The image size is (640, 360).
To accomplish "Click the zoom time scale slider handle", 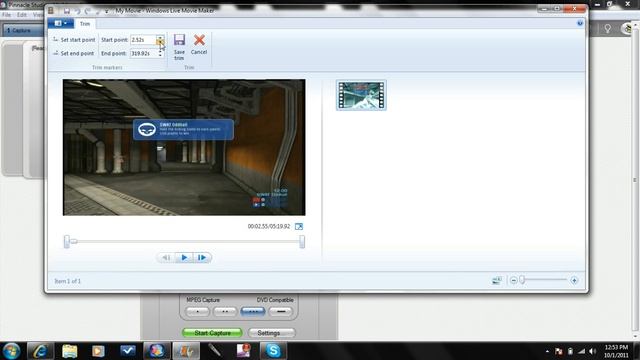I will point(522,280).
